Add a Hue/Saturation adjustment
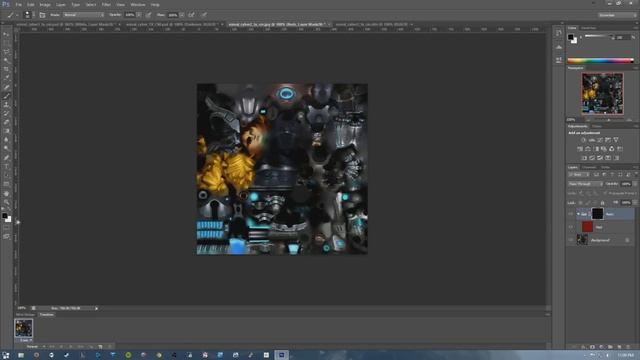Viewport: 640px width, 360px height. coord(580,149)
